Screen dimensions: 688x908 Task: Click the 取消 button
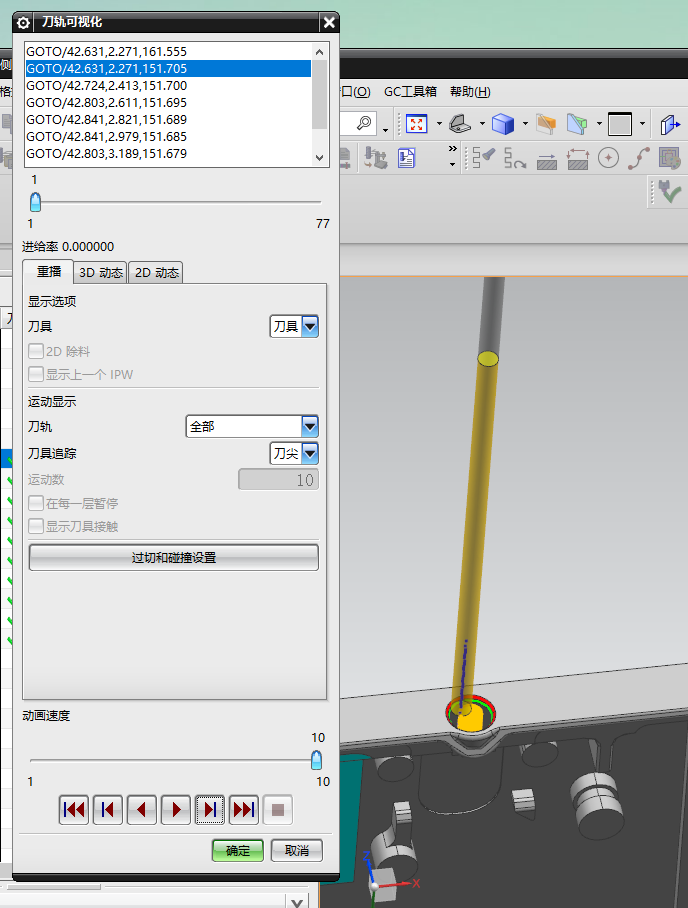coord(297,851)
